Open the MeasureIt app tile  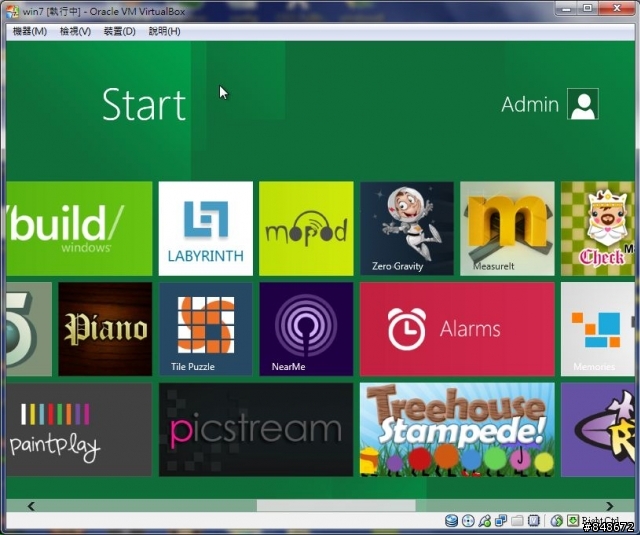pyautogui.click(x=507, y=229)
